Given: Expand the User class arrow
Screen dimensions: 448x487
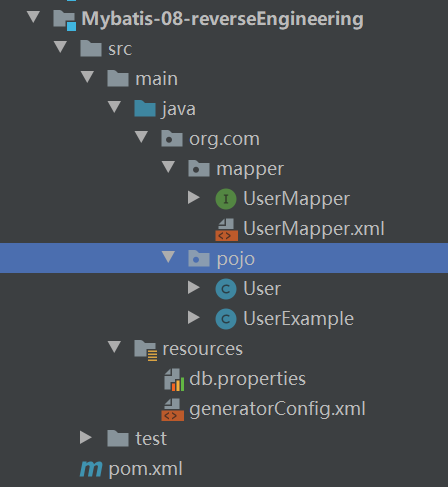Looking at the screenshot, I should click(194, 288).
